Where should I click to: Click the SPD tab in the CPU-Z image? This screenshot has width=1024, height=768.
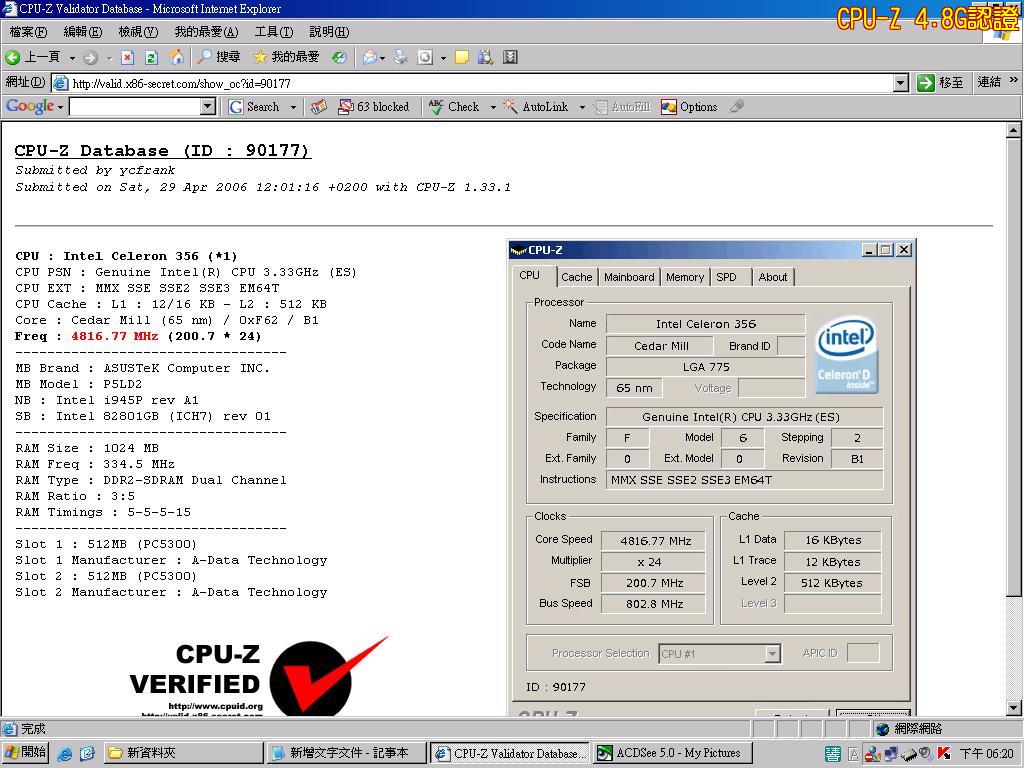(x=726, y=277)
